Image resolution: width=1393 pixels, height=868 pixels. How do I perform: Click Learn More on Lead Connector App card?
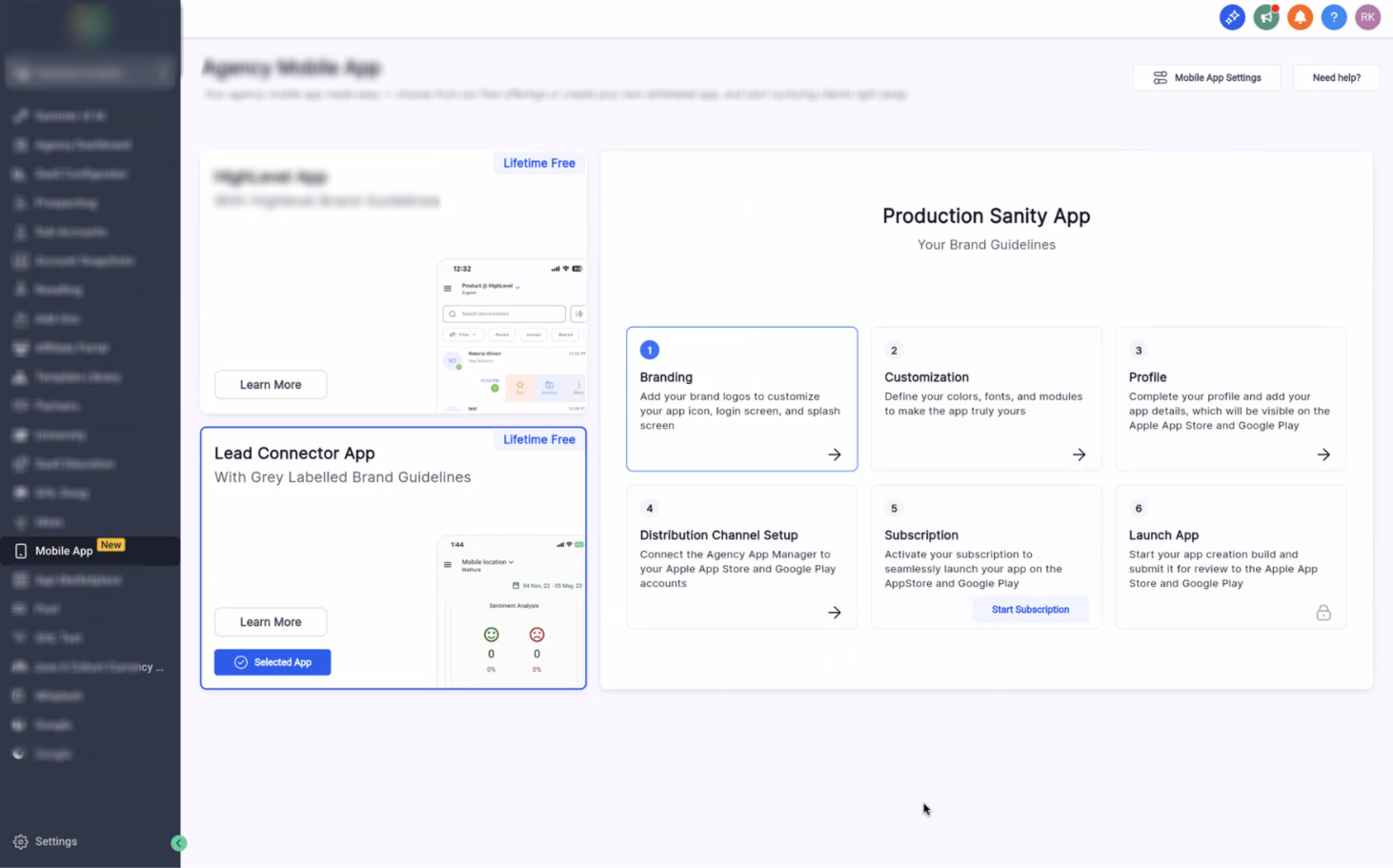click(x=271, y=622)
